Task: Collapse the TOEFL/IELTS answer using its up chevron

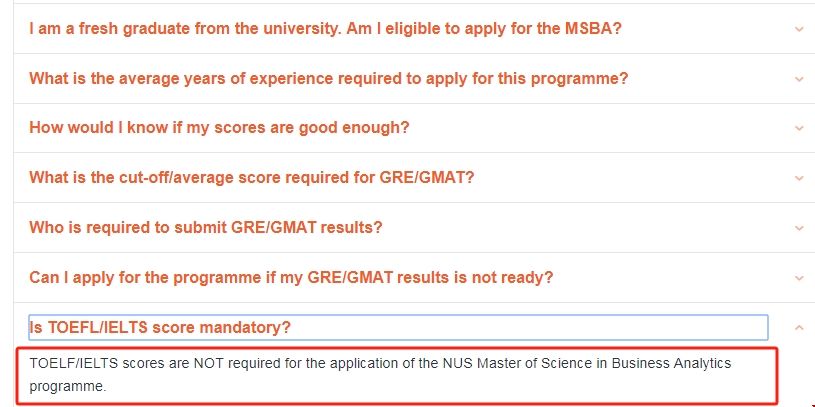Action: pos(798,327)
